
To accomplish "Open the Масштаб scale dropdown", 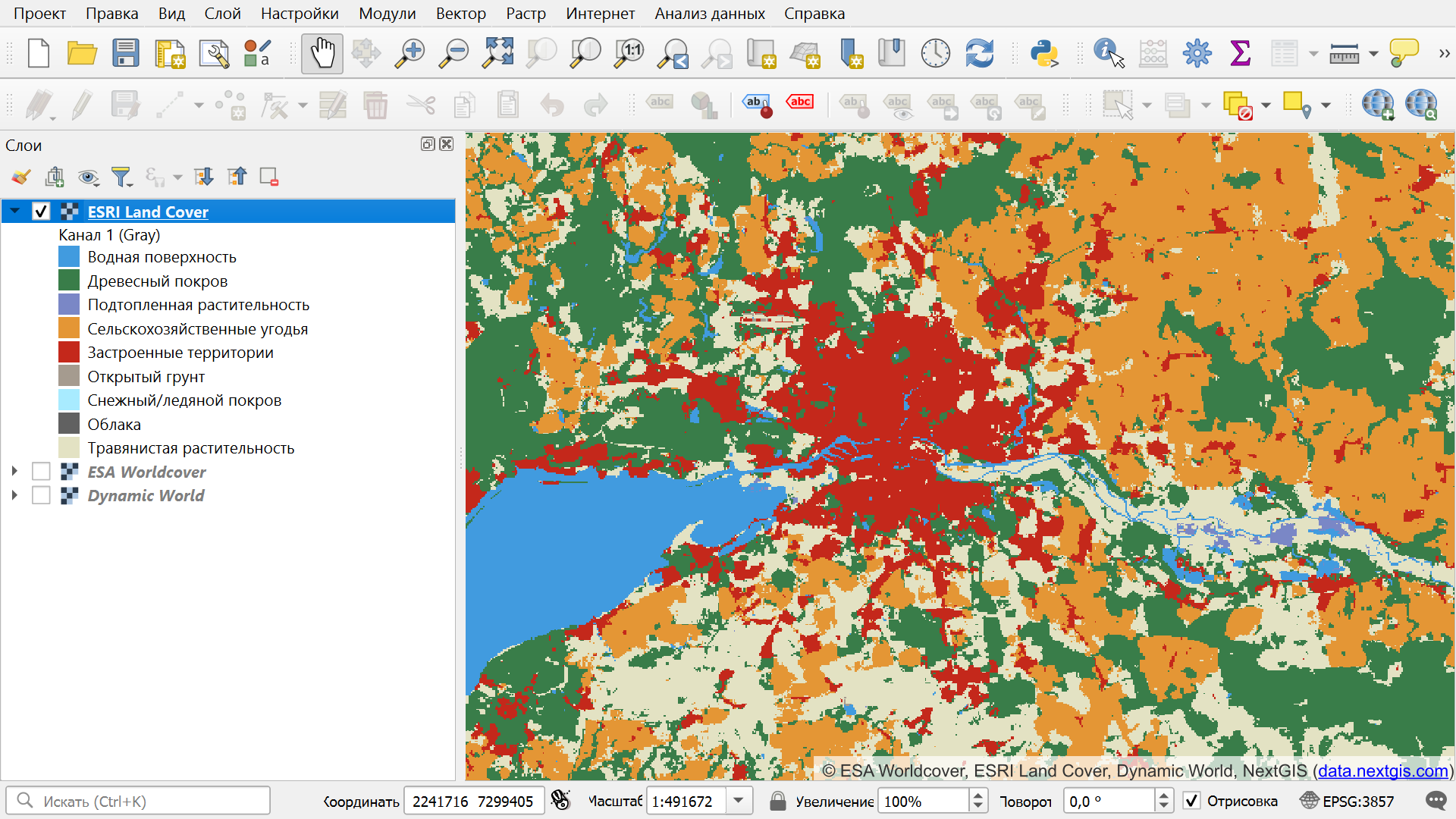I will pyautogui.click(x=738, y=801).
